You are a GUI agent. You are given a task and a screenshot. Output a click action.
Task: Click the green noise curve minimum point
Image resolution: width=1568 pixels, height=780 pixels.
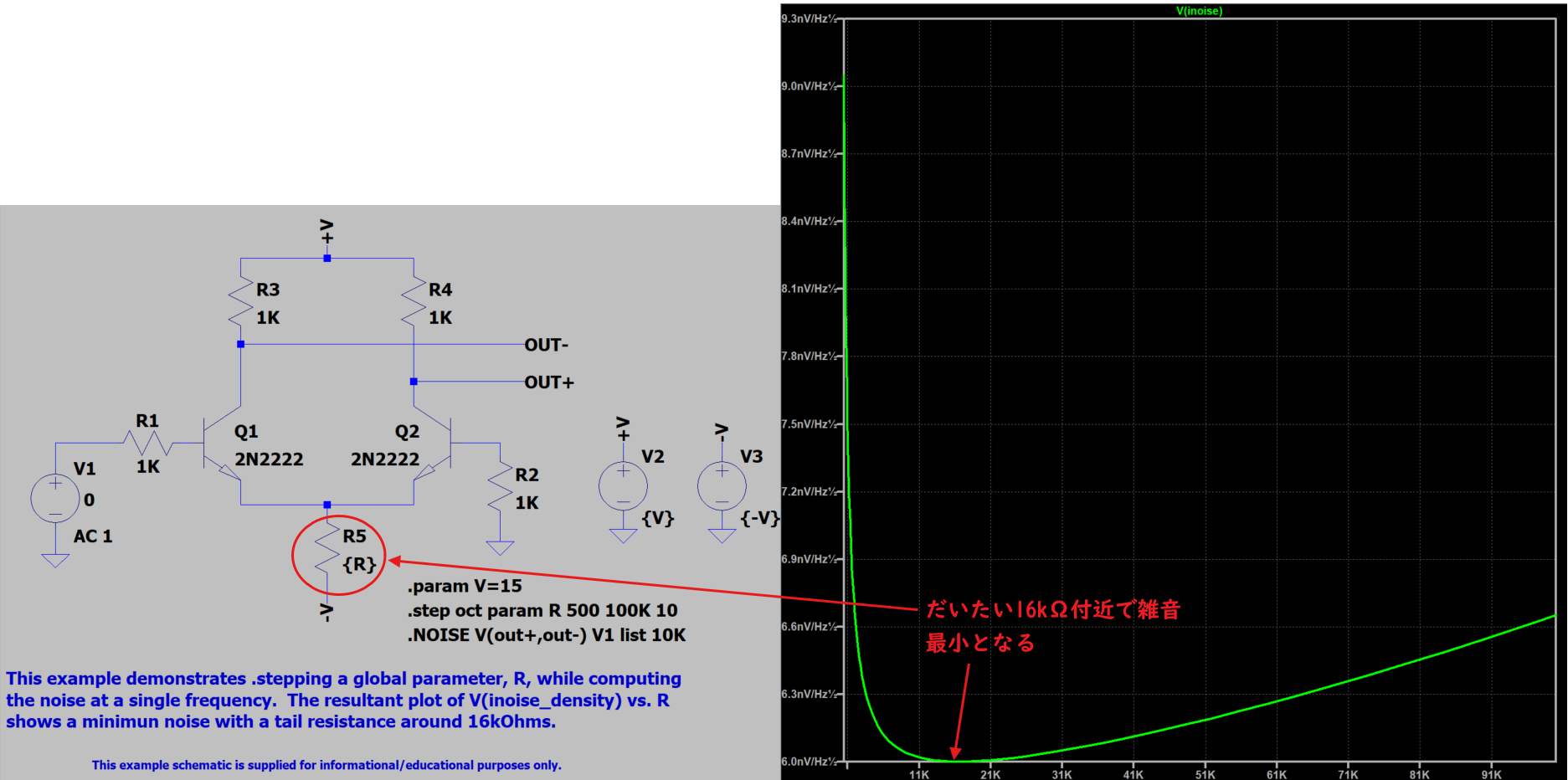click(954, 760)
